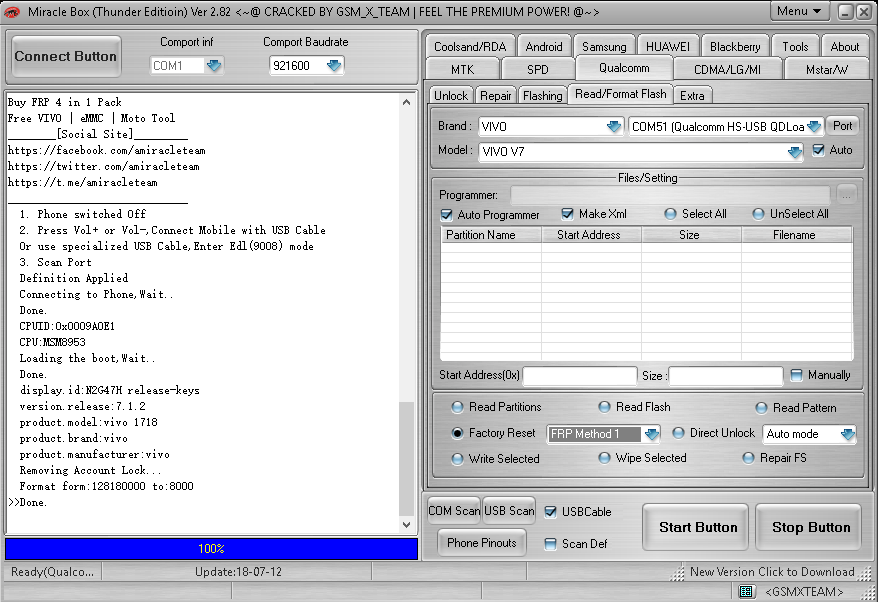Enable the Scan Def checkbox
The image size is (878, 602).
pos(550,544)
